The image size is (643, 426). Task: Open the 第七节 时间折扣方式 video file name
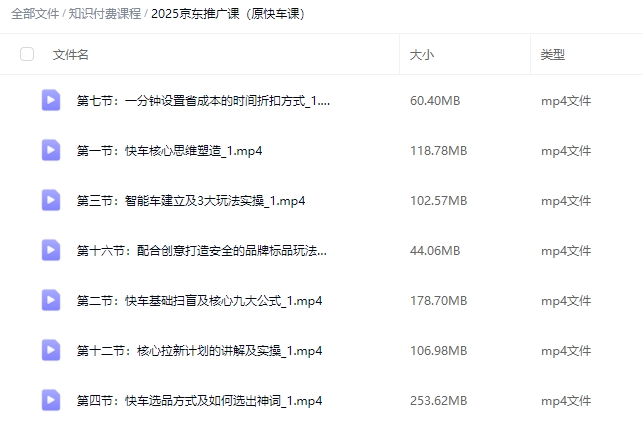(203, 101)
